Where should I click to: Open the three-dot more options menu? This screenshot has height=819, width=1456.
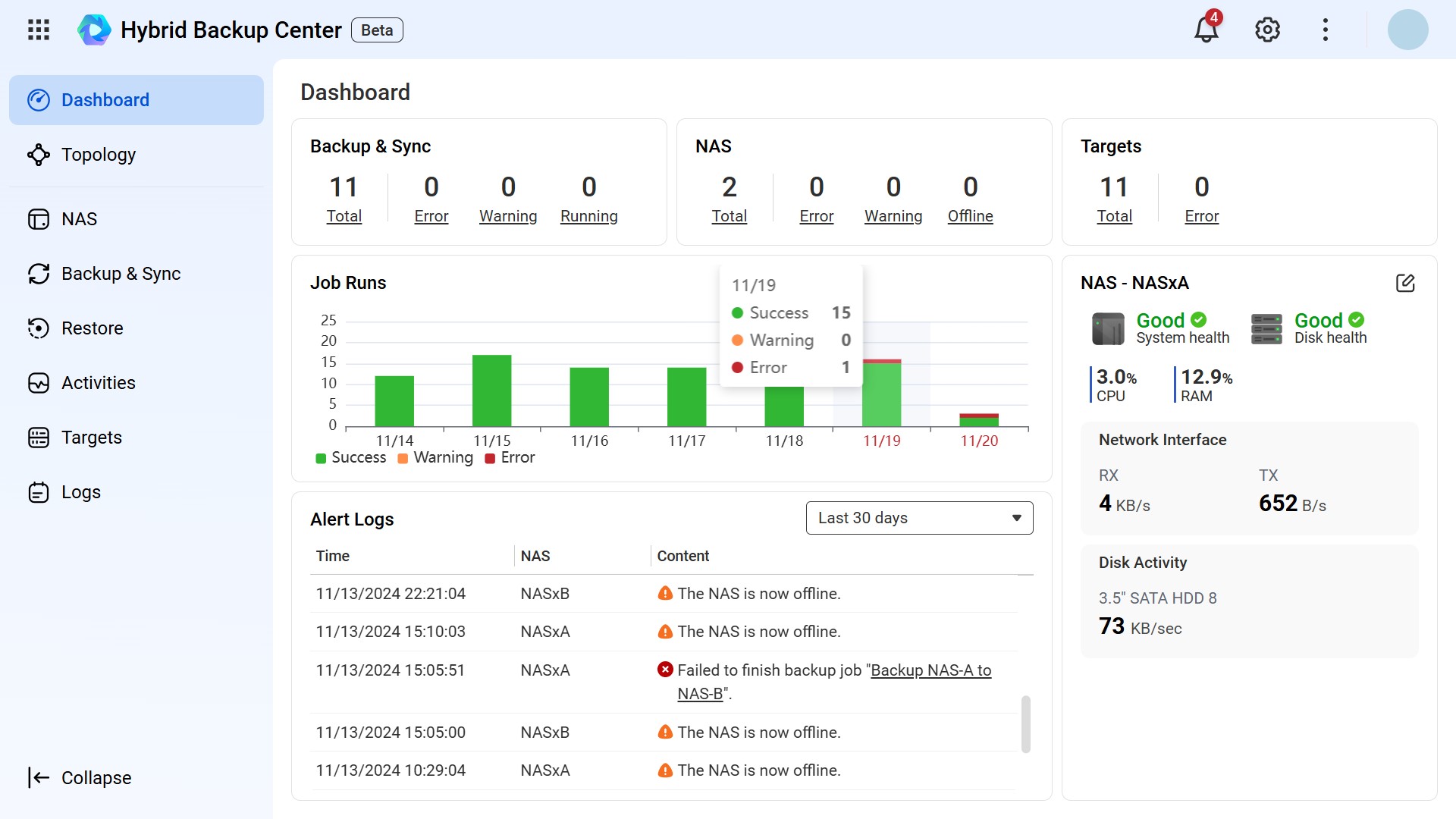pos(1326,30)
